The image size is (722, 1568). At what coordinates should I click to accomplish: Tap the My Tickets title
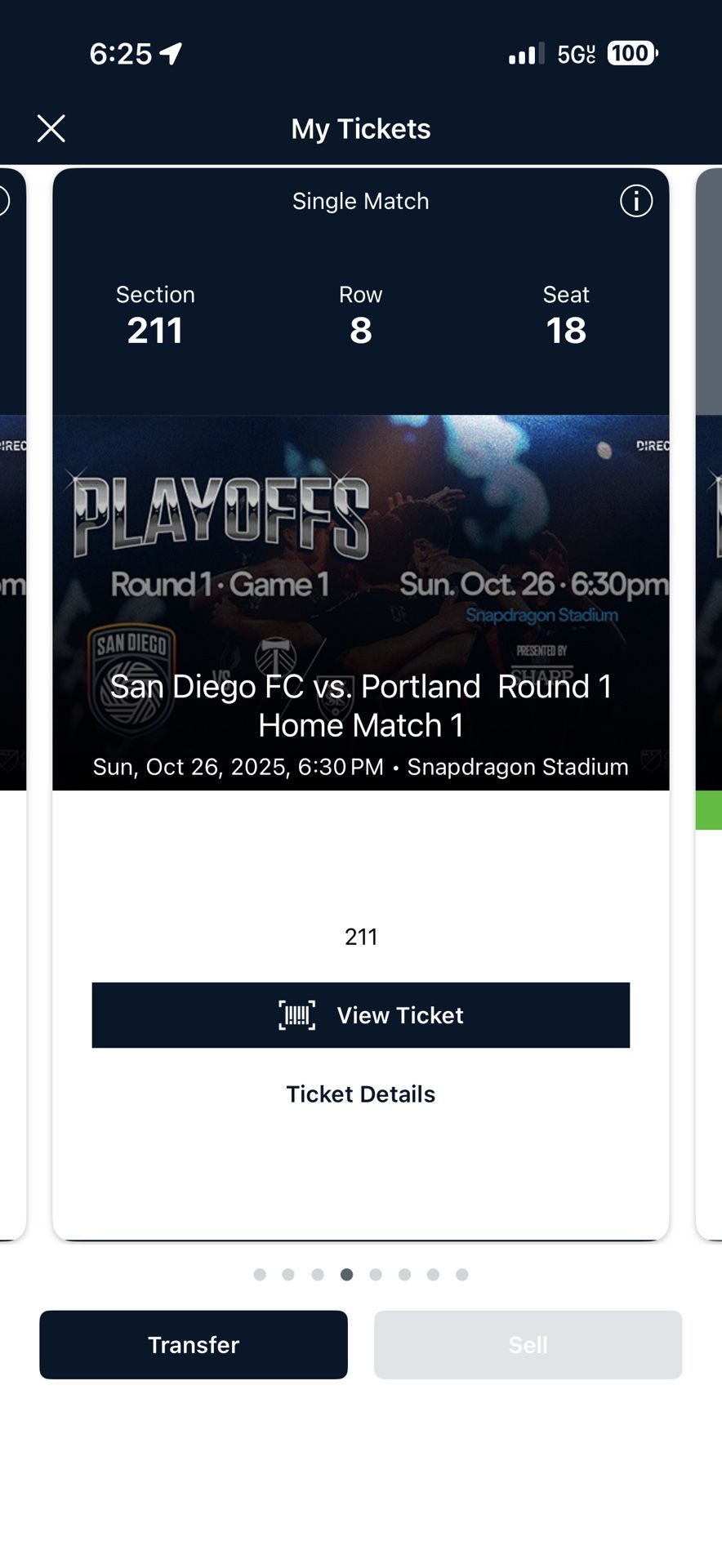[x=360, y=128]
